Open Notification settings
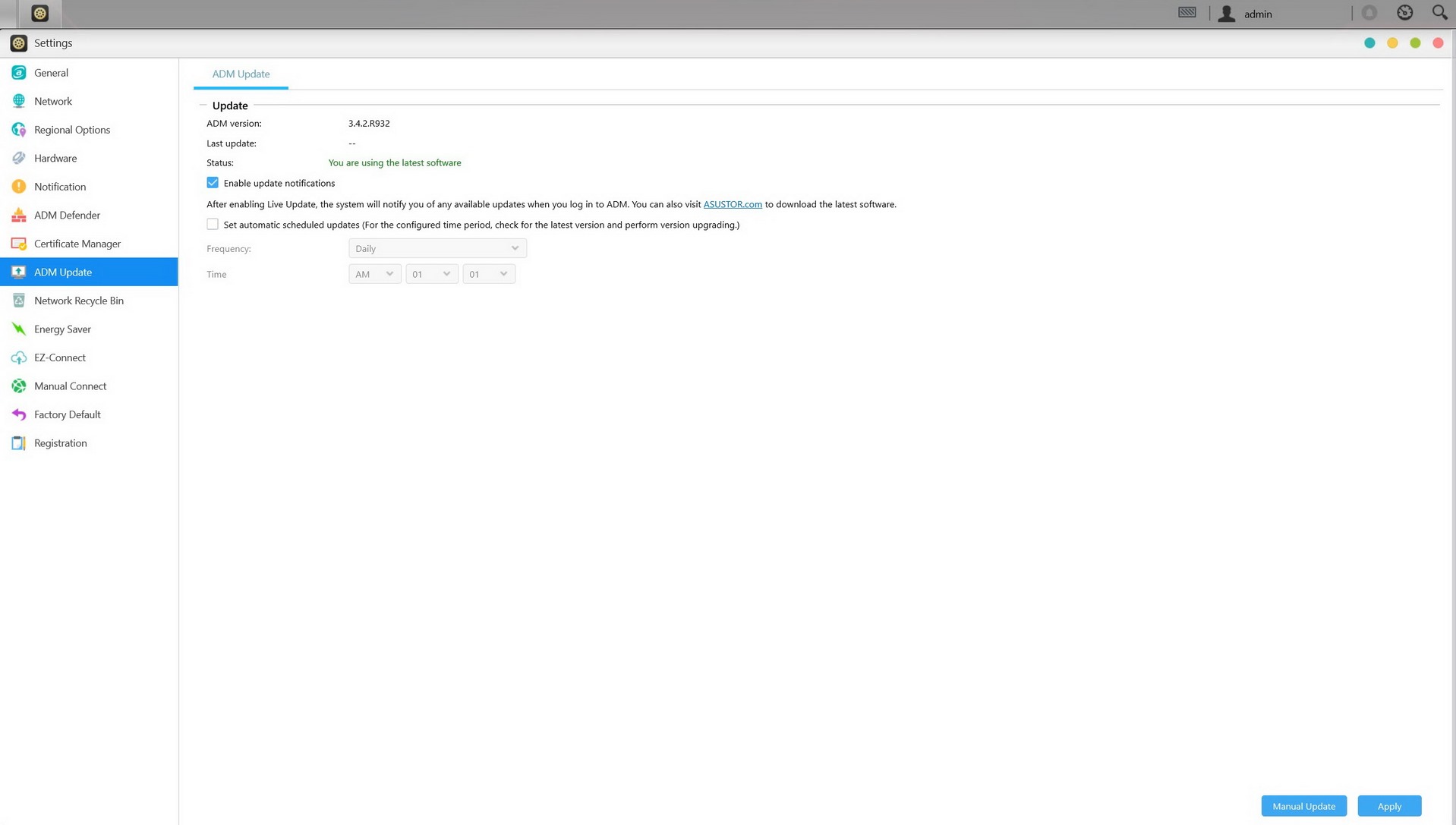Viewport: 1456px width, 825px height. (89, 187)
